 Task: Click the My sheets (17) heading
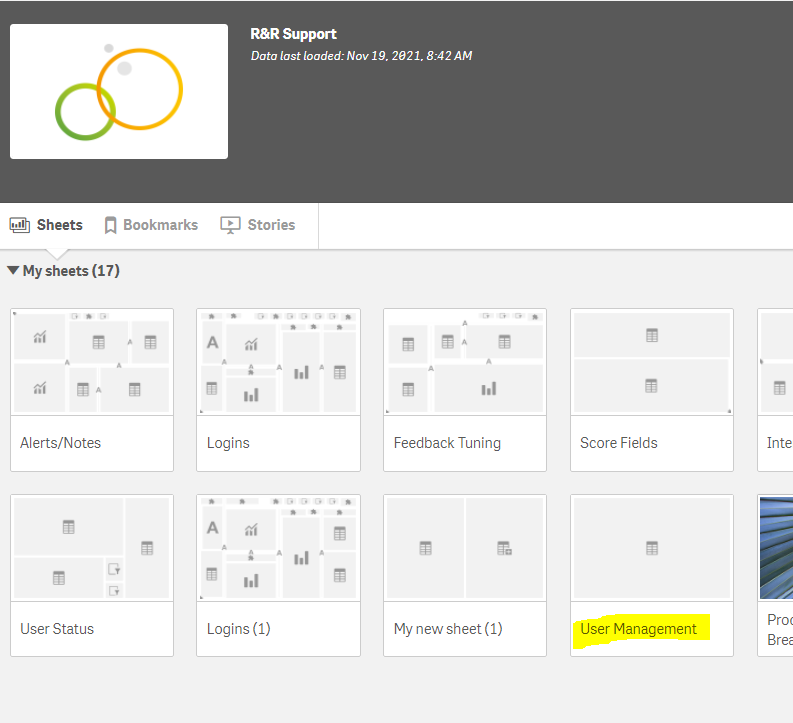click(71, 271)
